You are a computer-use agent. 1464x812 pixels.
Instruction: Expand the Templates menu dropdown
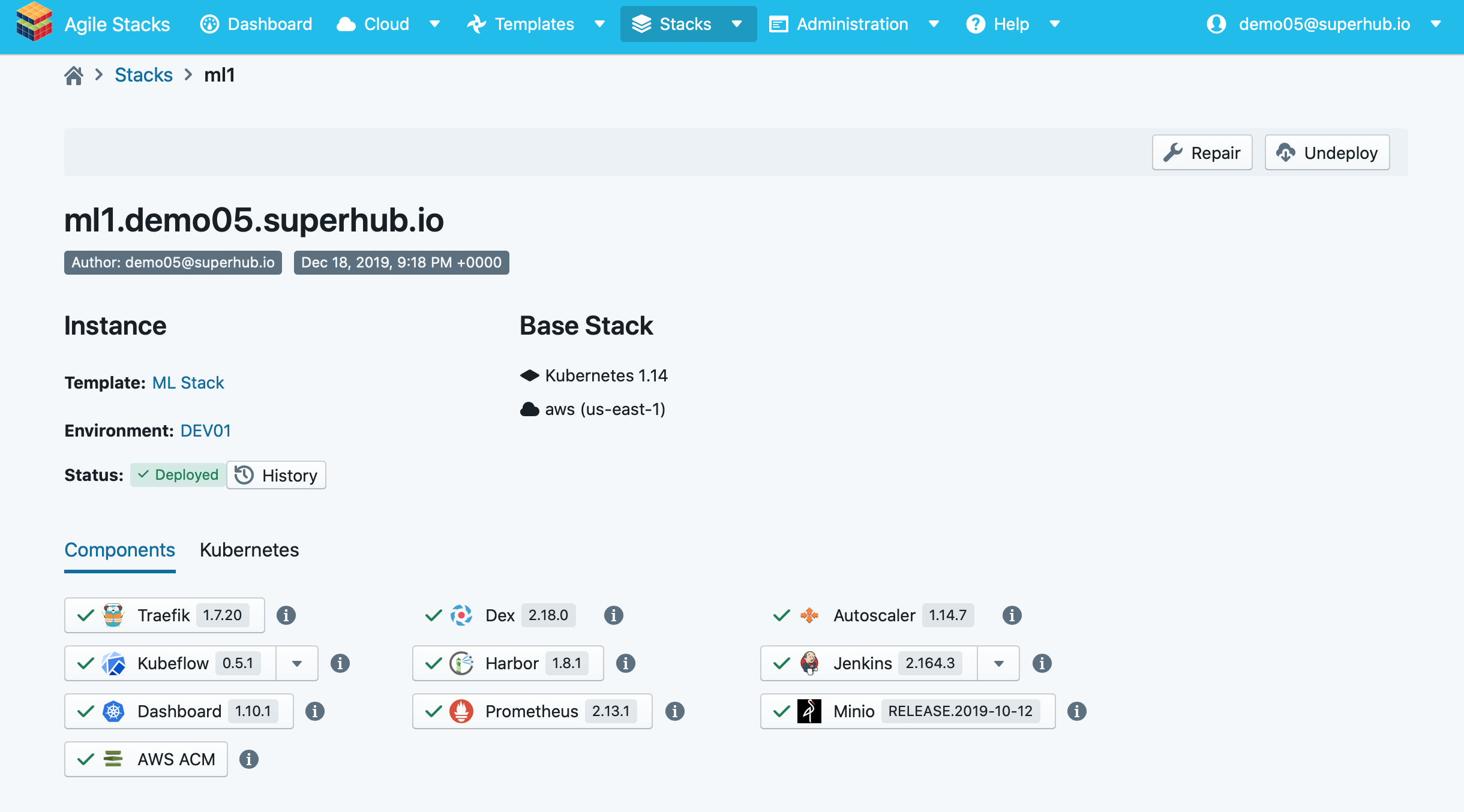click(599, 24)
